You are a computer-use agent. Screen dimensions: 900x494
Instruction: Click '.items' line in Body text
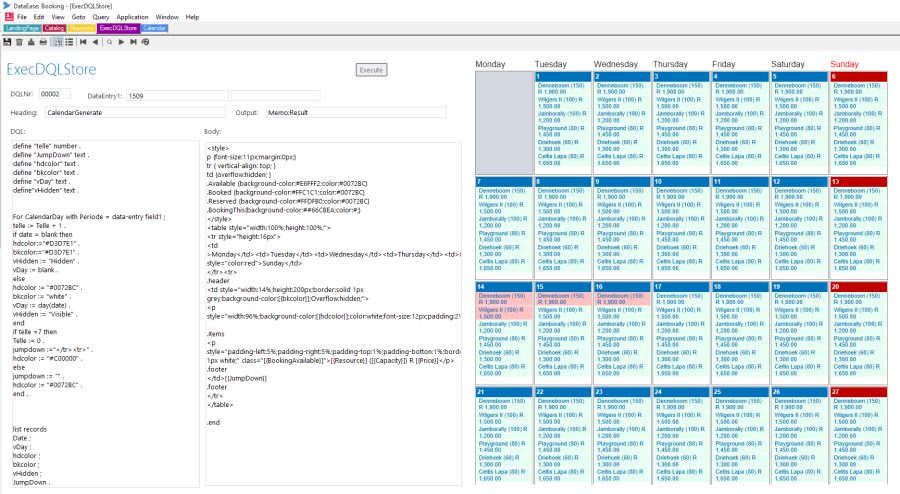tap(216, 334)
